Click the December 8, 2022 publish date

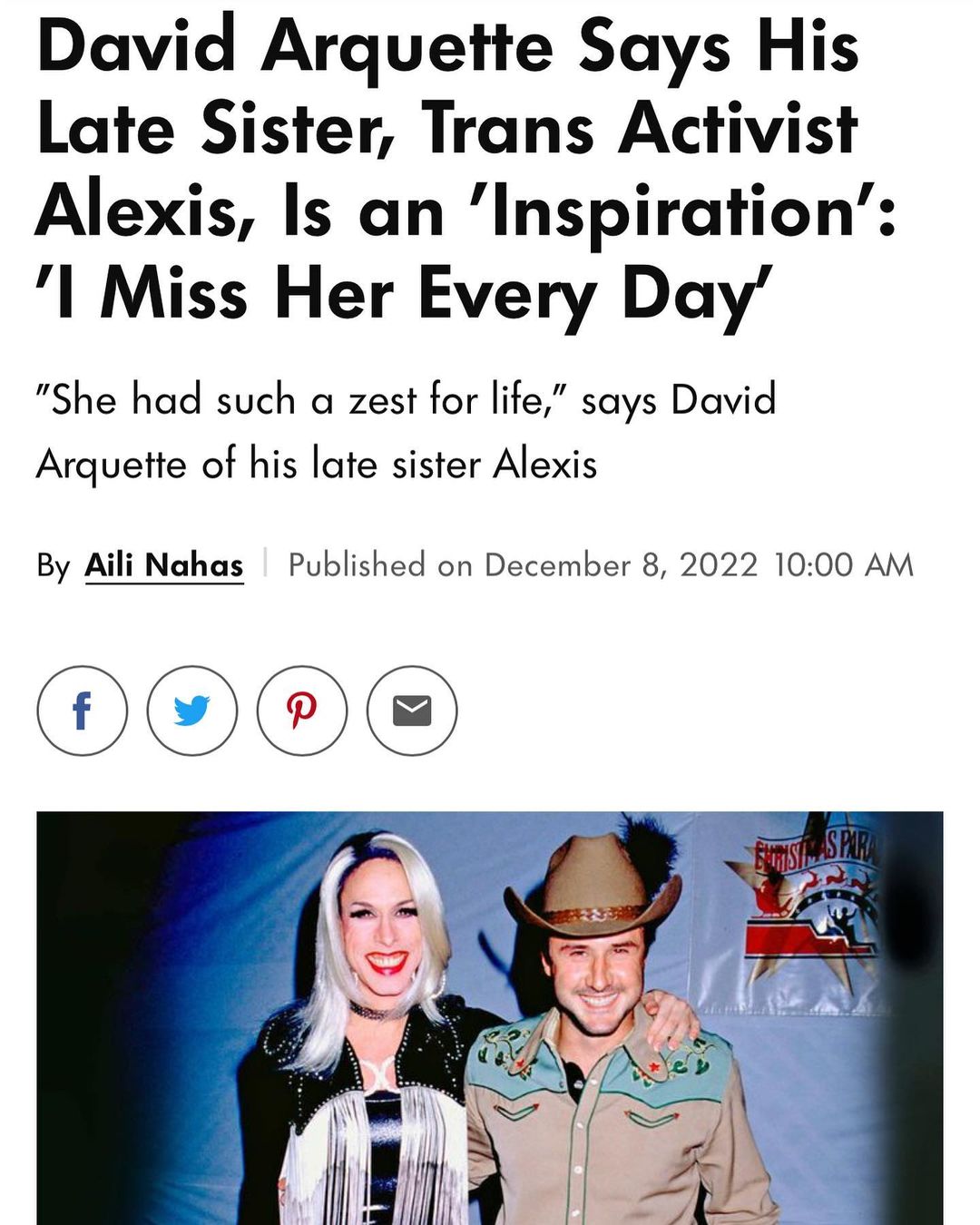pyautogui.click(x=620, y=565)
